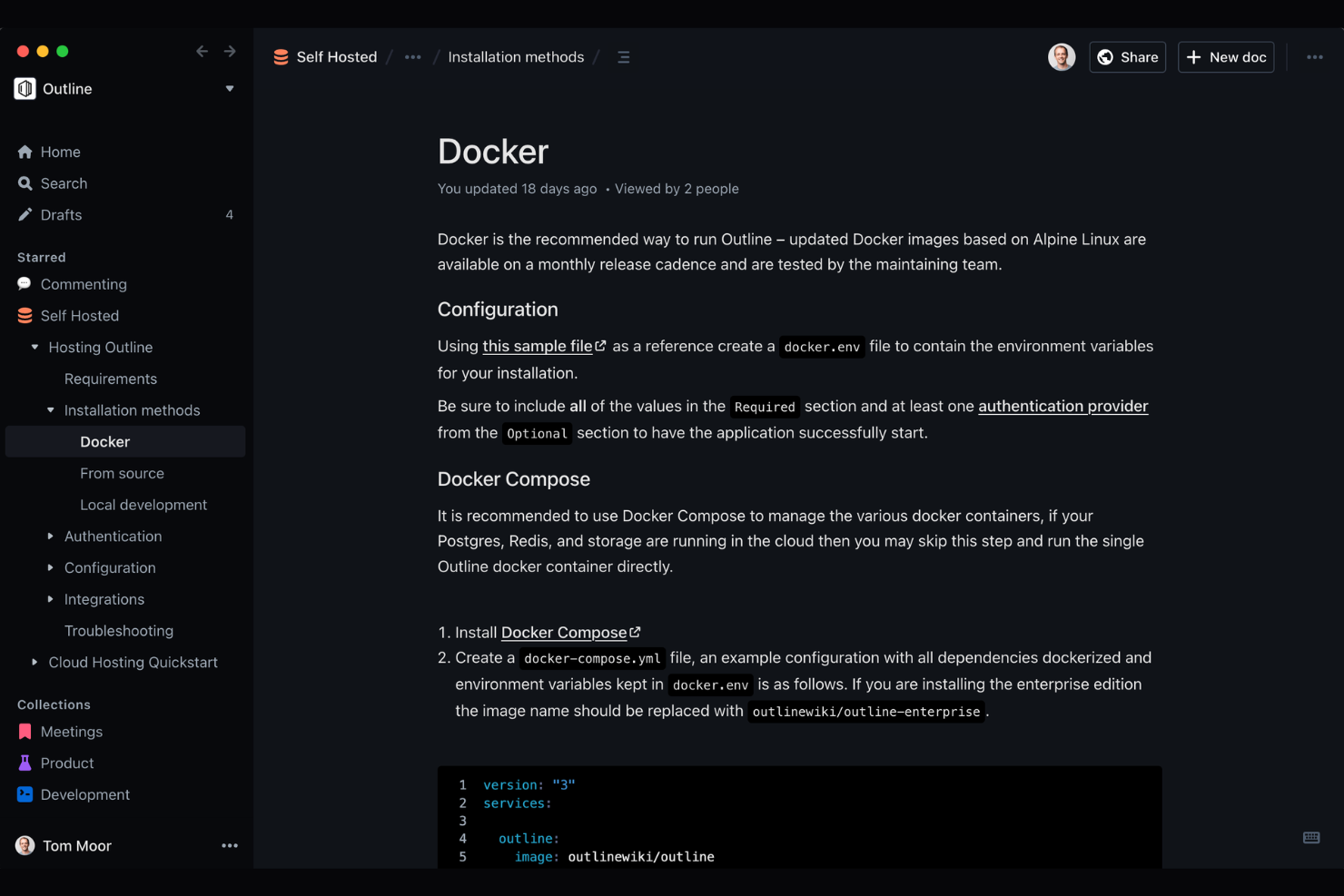Open the Outline workspace dropdown arrow
The height and width of the screenshot is (896, 1344).
pyautogui.click(x=230, y=89)
